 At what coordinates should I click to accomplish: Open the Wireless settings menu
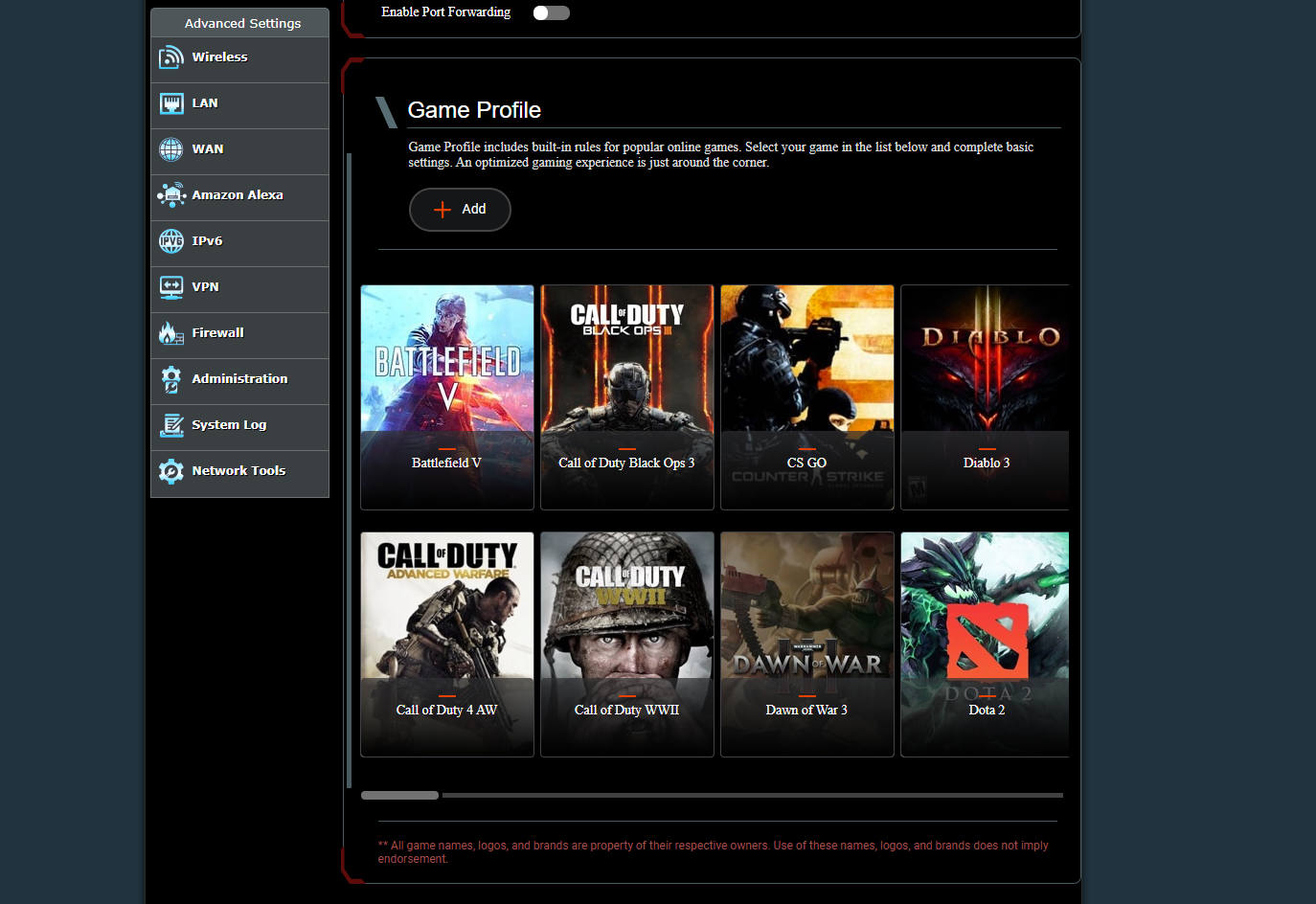coord(239,58)
